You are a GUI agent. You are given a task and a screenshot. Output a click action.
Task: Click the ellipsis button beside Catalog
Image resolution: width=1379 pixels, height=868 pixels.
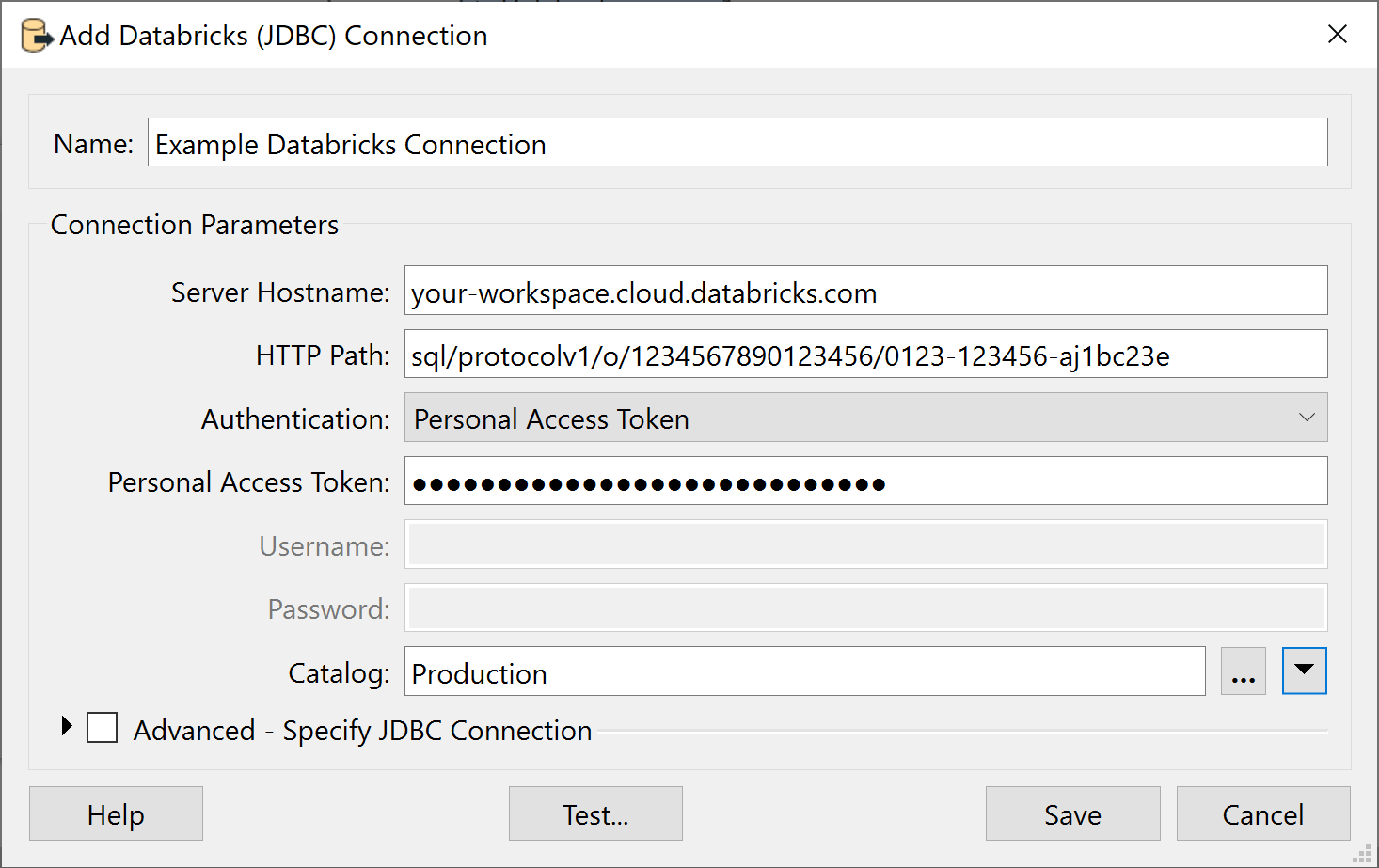(1244, 671)
